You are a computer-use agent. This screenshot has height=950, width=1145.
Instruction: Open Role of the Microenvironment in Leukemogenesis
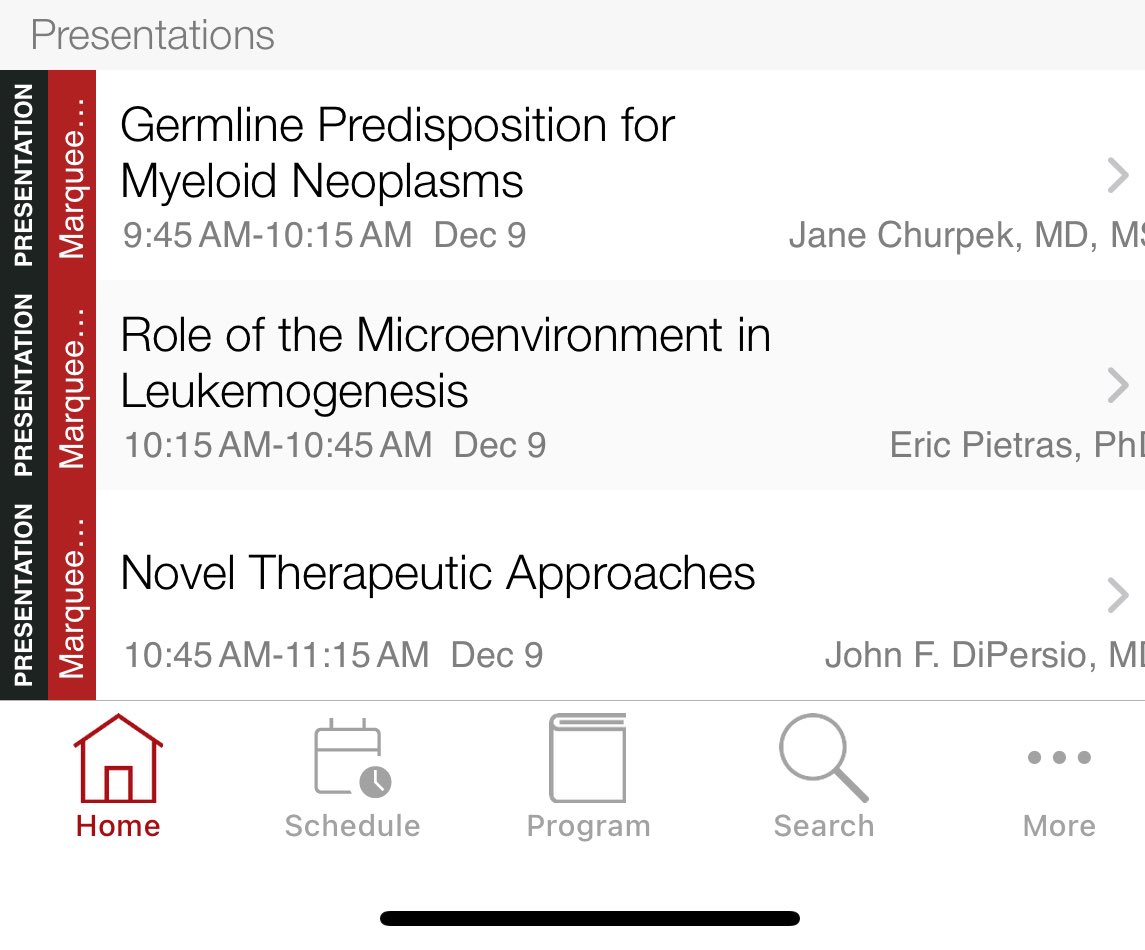tap(445, 363)
